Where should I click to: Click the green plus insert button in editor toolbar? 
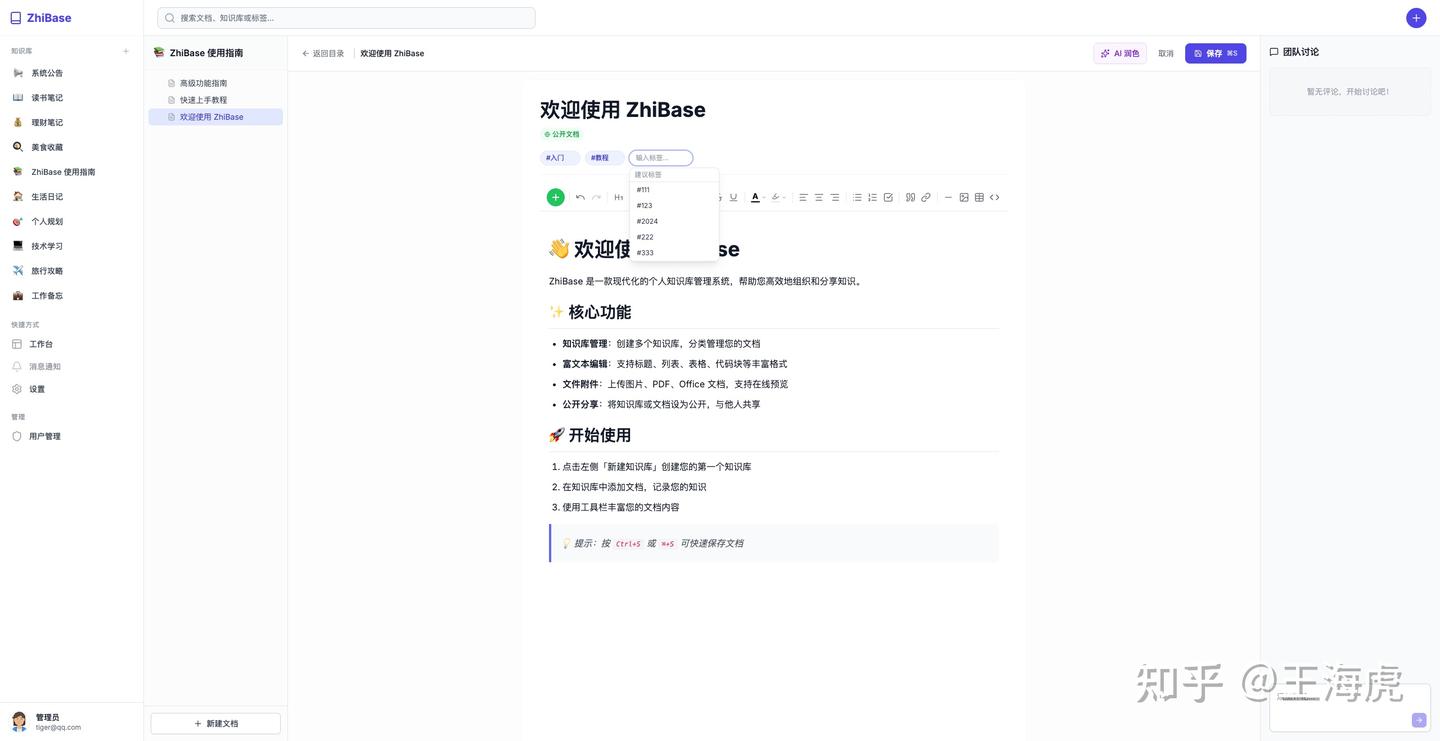[x=556, y=197]
